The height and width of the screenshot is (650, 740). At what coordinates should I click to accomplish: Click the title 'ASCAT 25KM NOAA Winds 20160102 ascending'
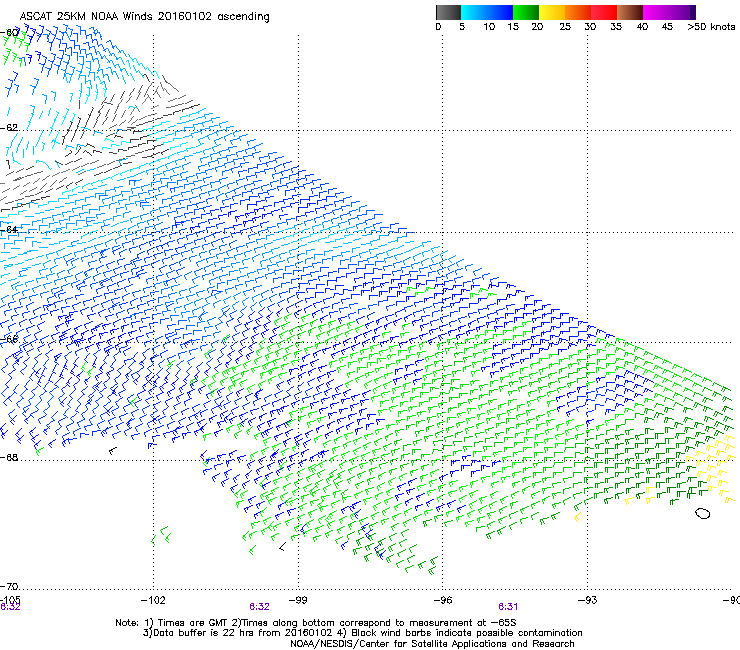pos(144,17)
